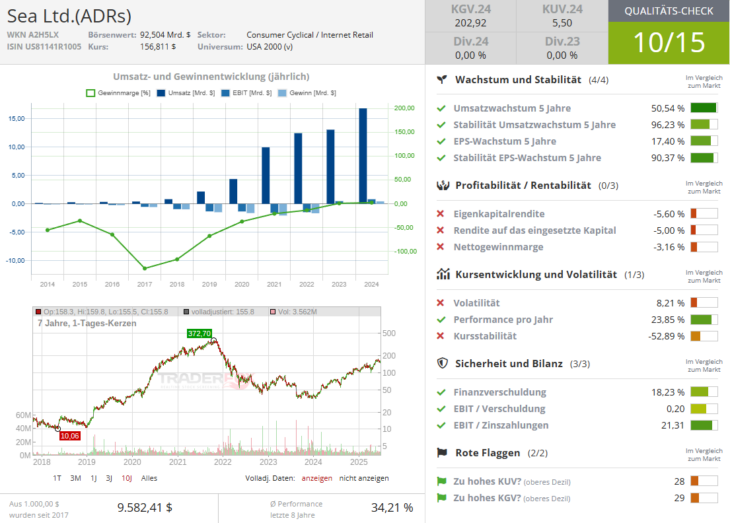Click green flag beside Zu hohes KGV?
Screen dimensions: 730x523
point(441,497)
